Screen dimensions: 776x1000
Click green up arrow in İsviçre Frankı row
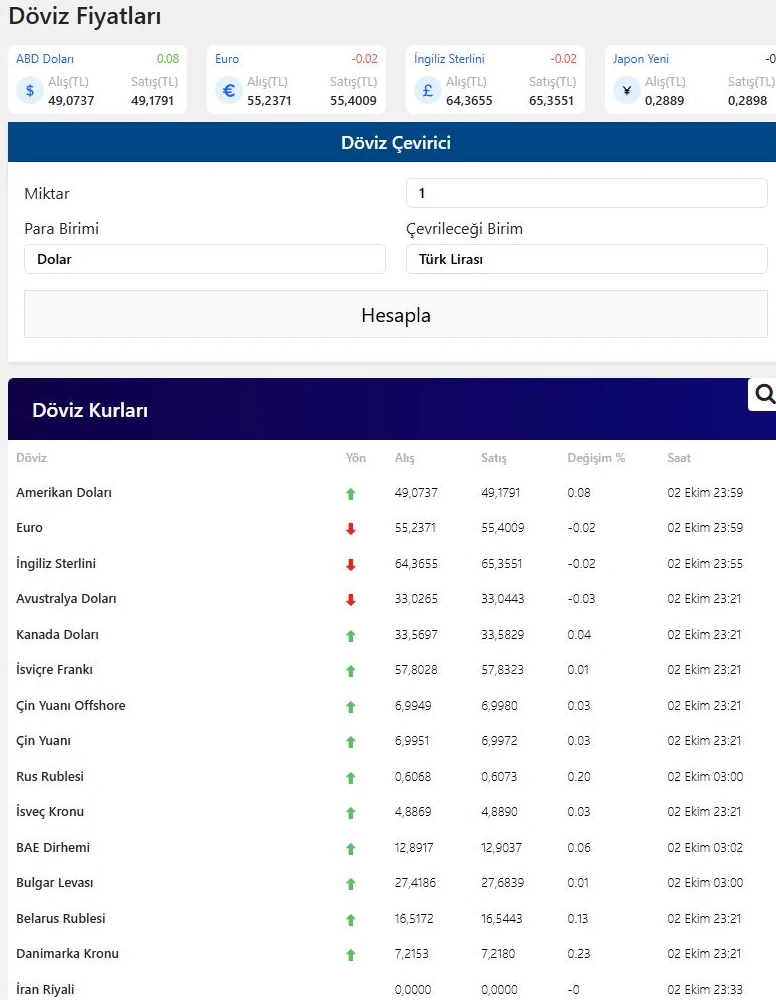[351, 670]
